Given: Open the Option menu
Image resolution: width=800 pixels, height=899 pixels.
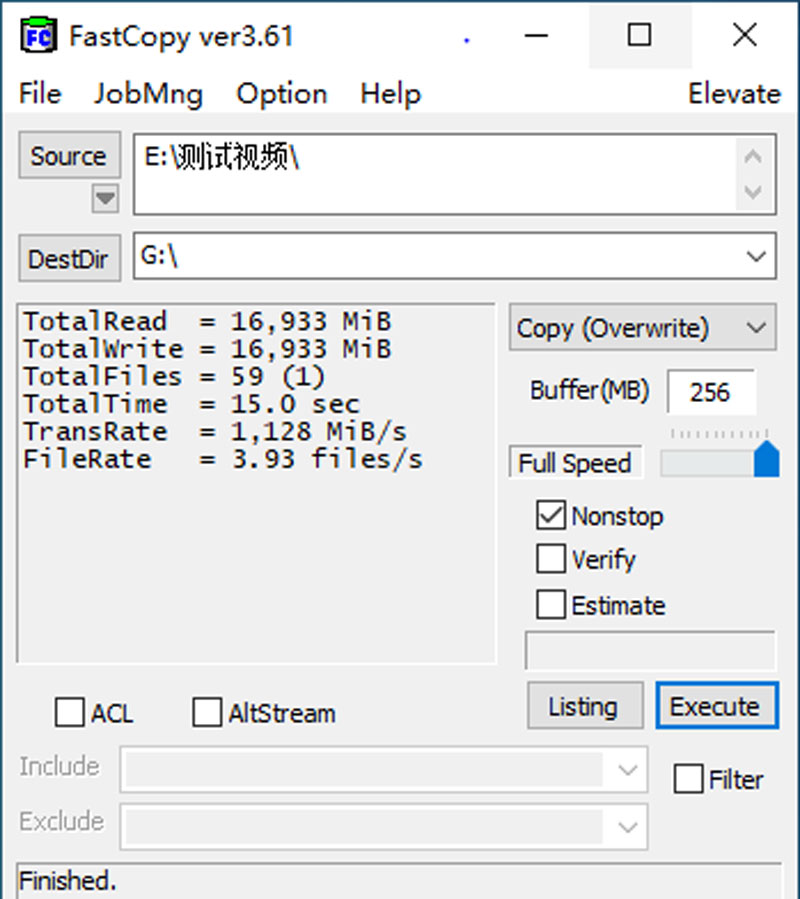Looking at the screenshot, I should [282, 94].
